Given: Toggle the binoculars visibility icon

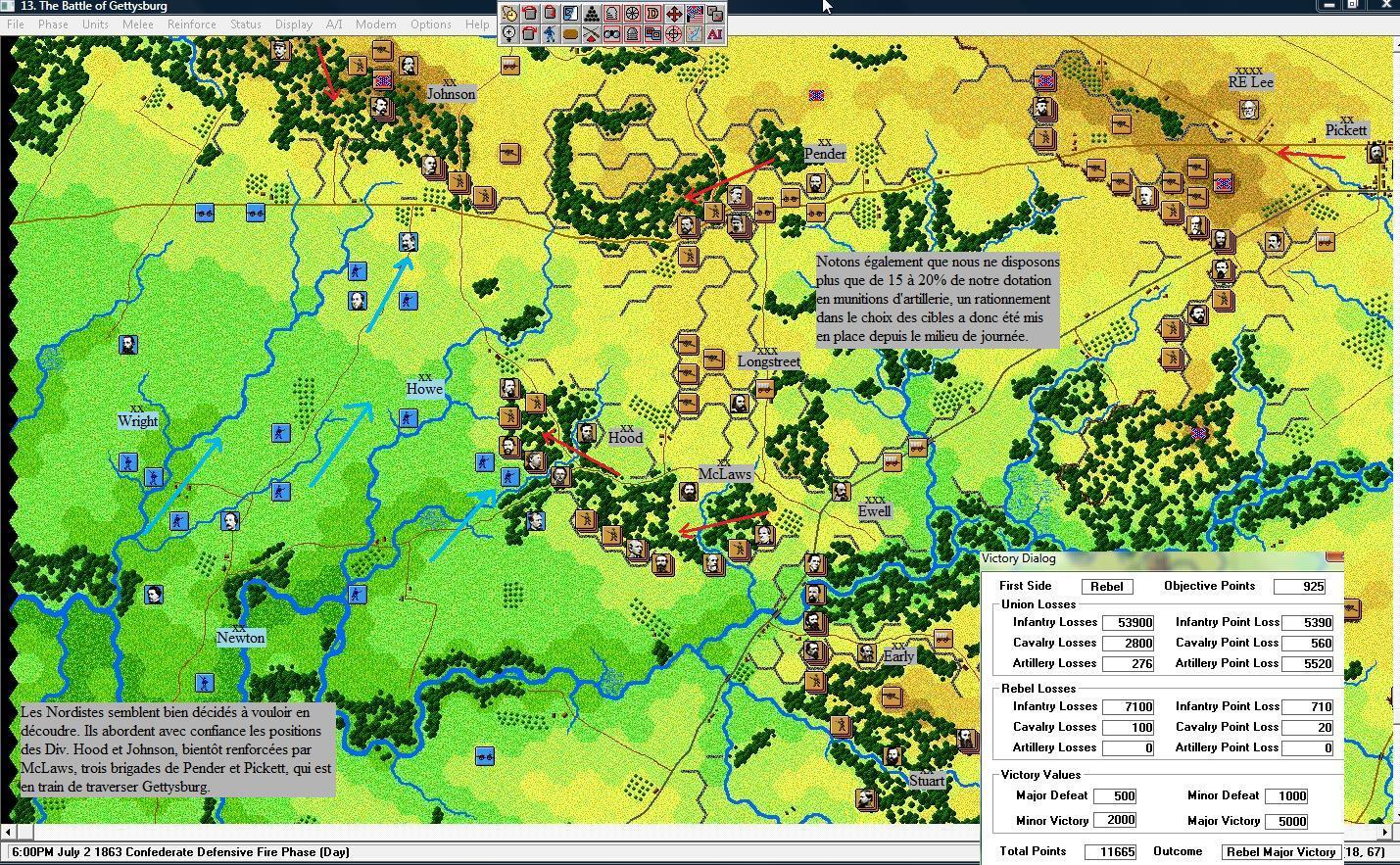Looking at the screenshot, I should pyautogui.click(x=612, y=34).
